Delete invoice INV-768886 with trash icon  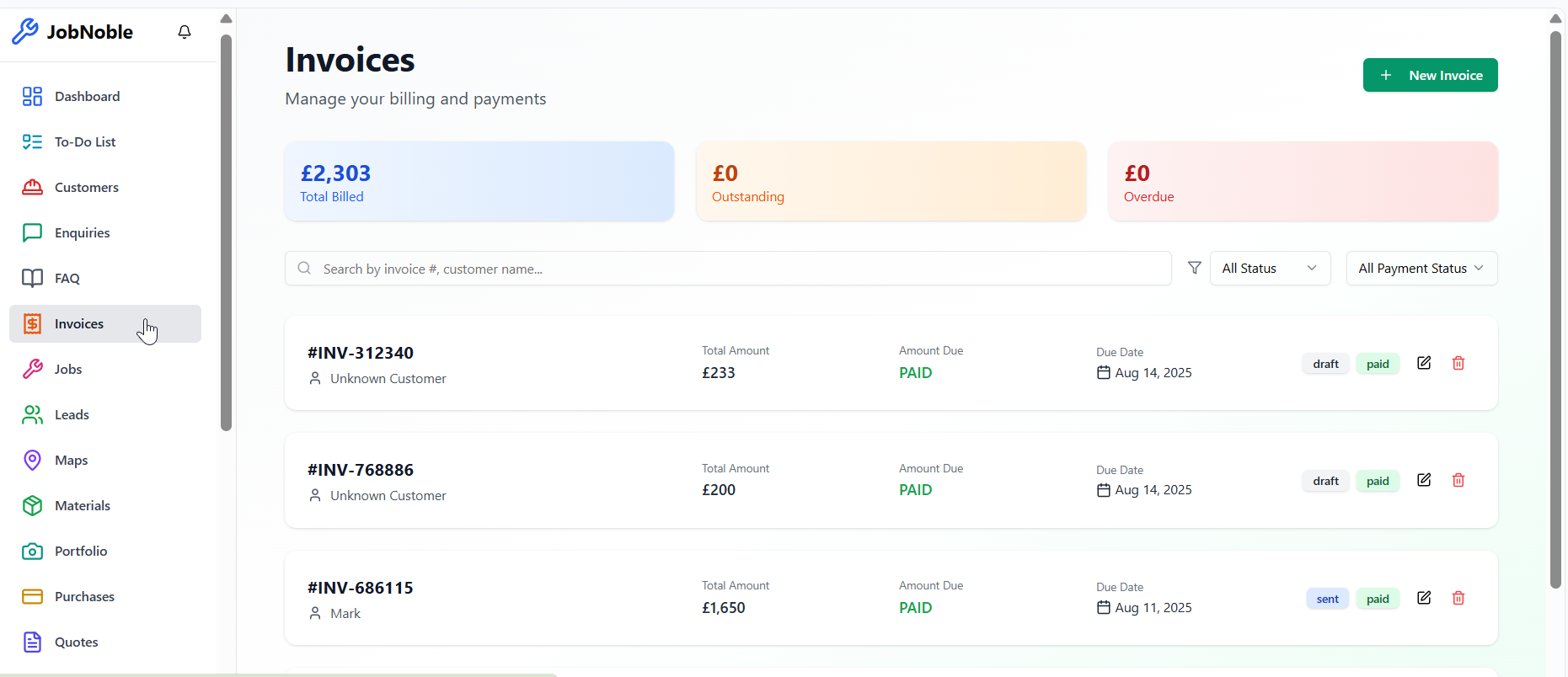1458,480
